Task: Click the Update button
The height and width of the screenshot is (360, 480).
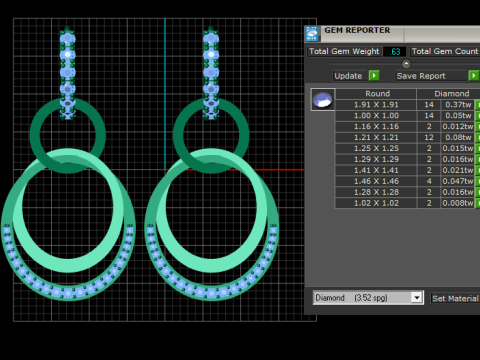Action: [x=348, y=76]
